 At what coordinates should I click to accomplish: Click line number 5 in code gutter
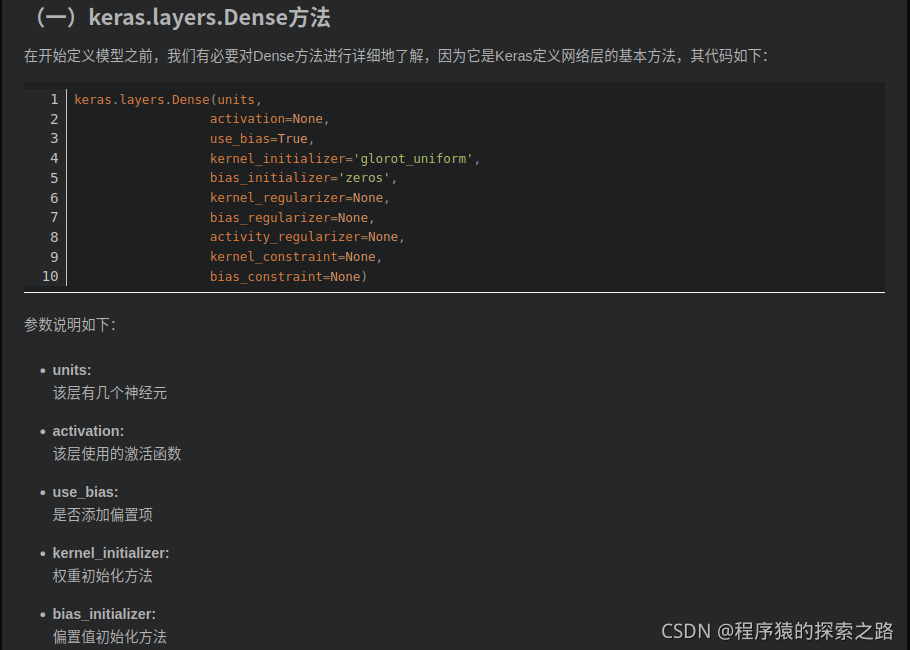click(x=54, y=178)
